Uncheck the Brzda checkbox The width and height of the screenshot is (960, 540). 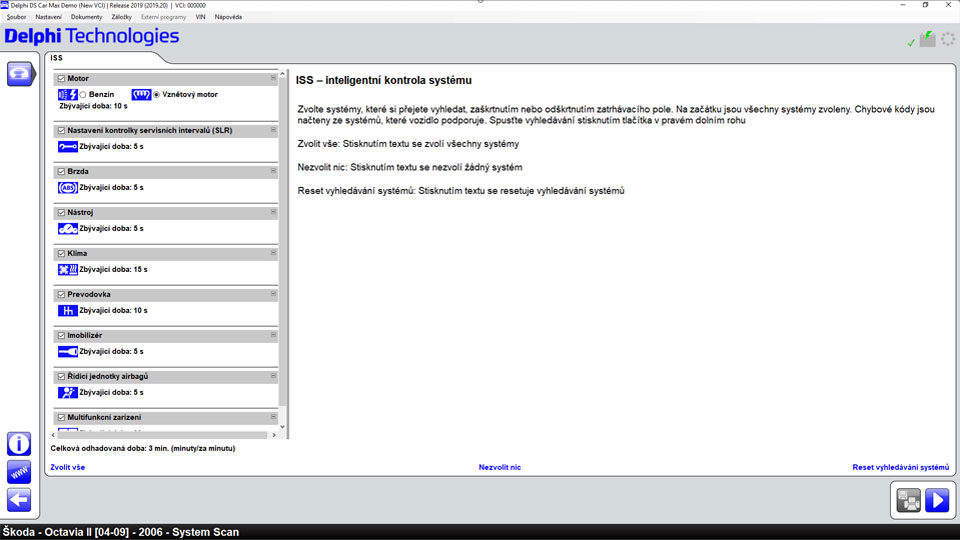pyautogui.click(x=61, y=171)
